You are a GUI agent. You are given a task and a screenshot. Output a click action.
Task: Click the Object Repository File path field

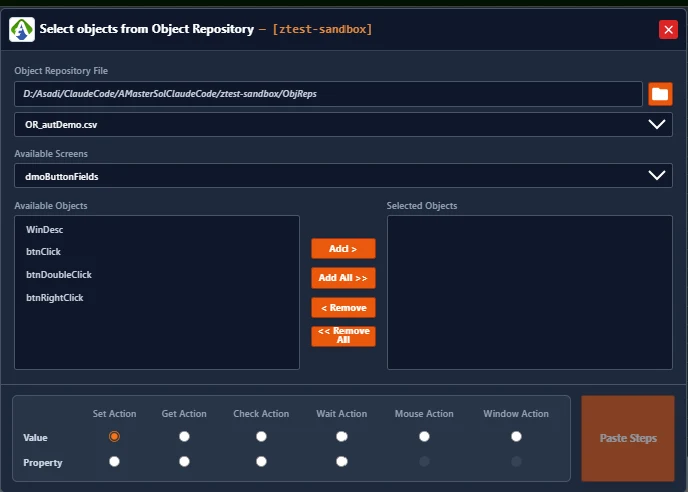(328, 94)
